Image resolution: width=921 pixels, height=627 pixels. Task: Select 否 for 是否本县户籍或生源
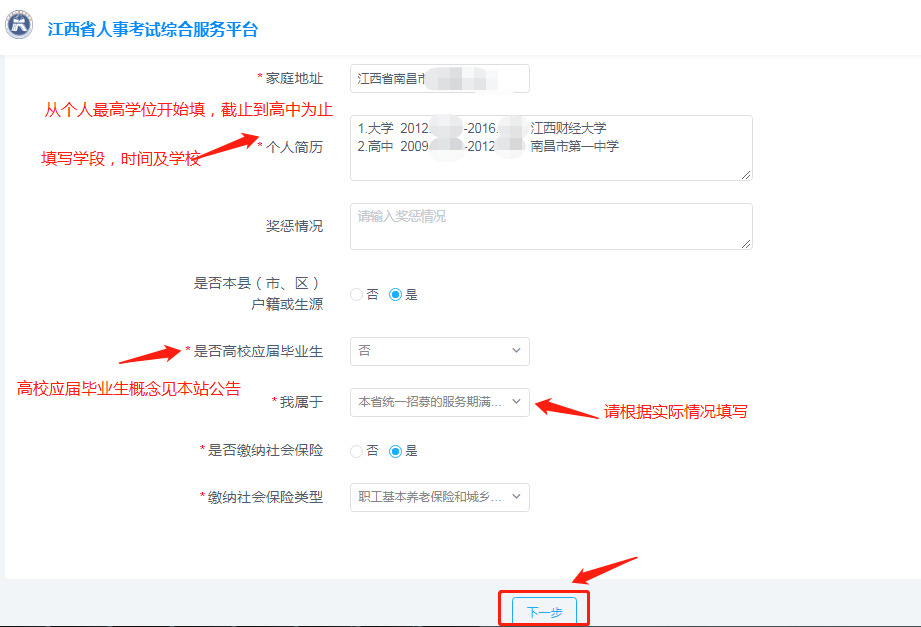[357, 294]
